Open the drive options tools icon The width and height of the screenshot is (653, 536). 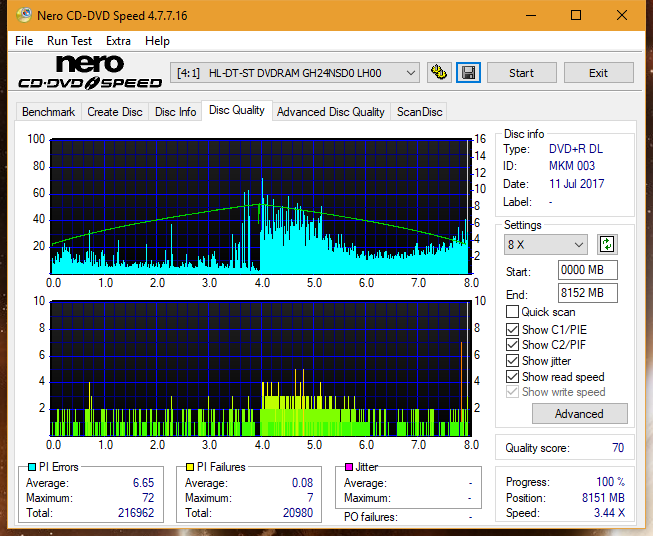[439, 73]
